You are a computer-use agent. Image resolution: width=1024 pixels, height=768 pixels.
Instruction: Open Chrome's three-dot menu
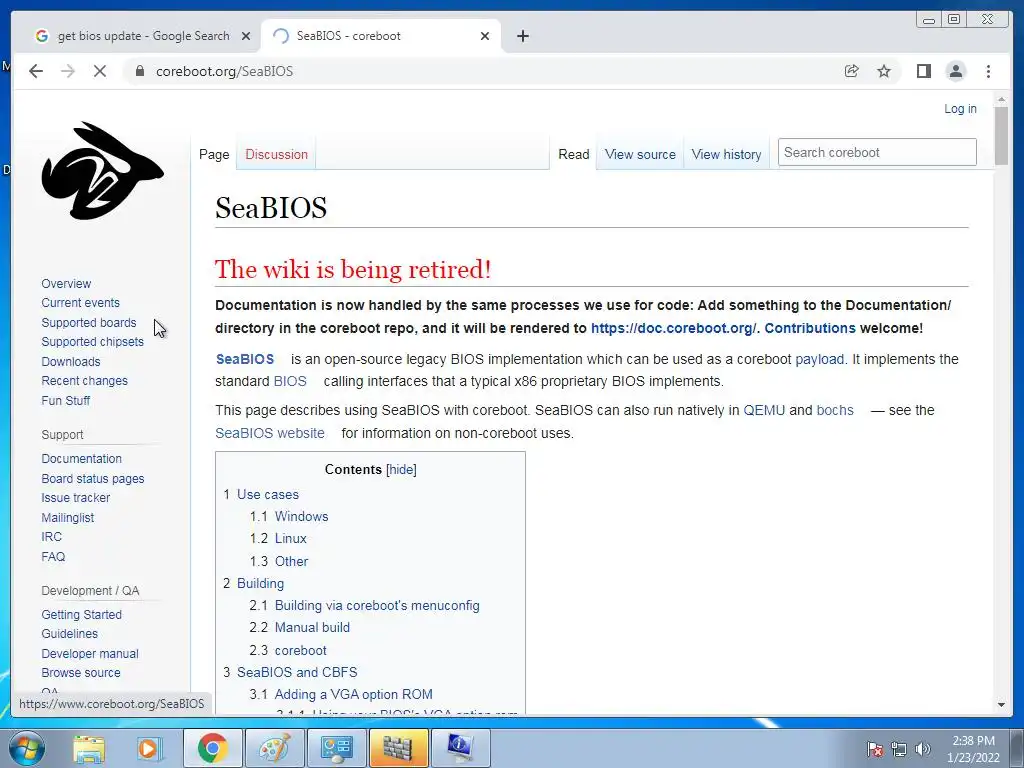click(x=988, y=71)
